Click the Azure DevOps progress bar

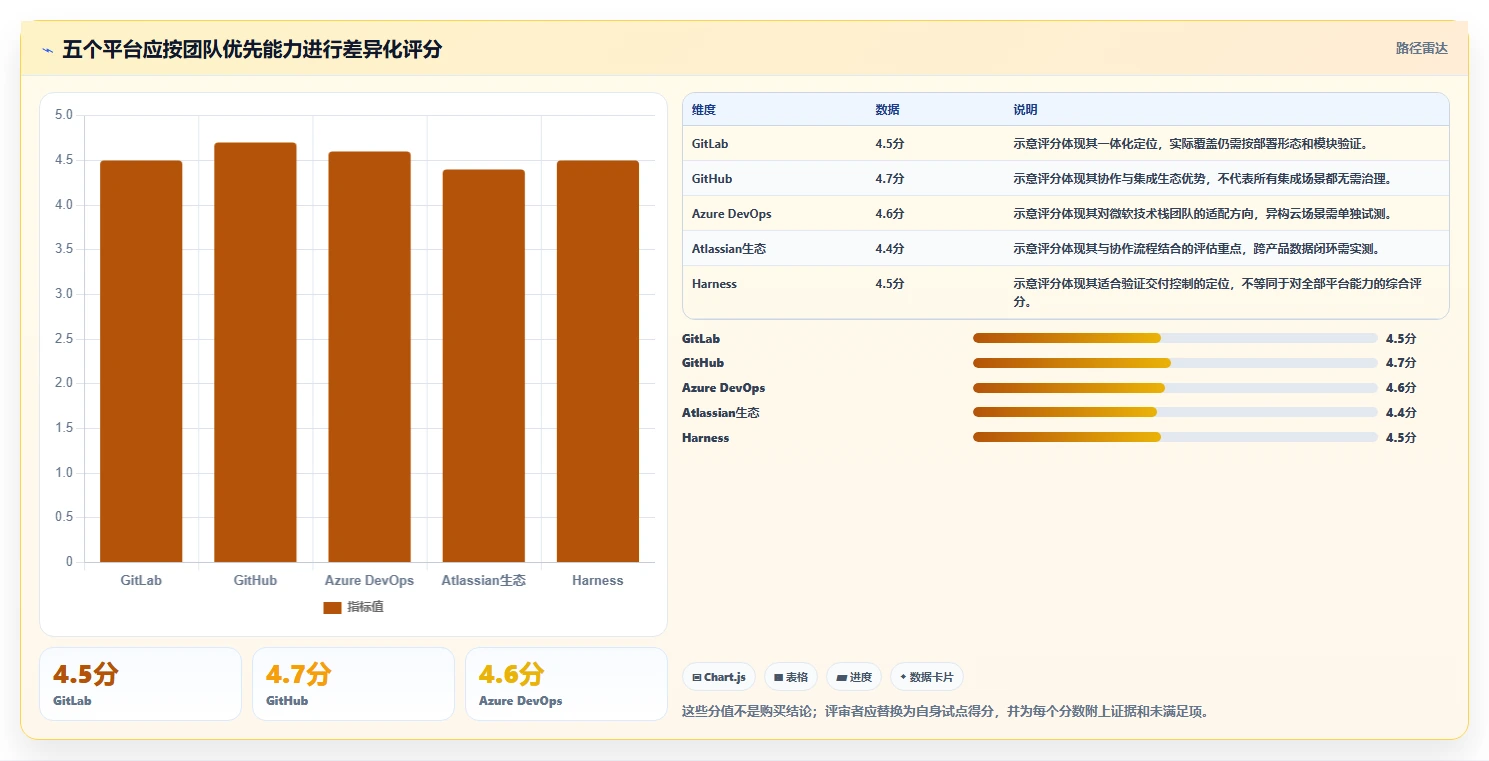[1175, 388]
